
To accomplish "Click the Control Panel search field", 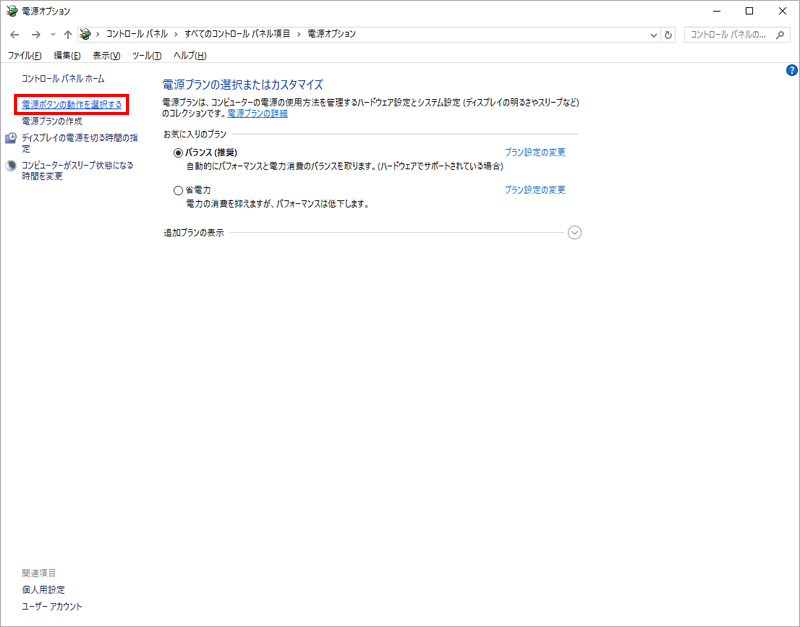I will click(730, 34).
